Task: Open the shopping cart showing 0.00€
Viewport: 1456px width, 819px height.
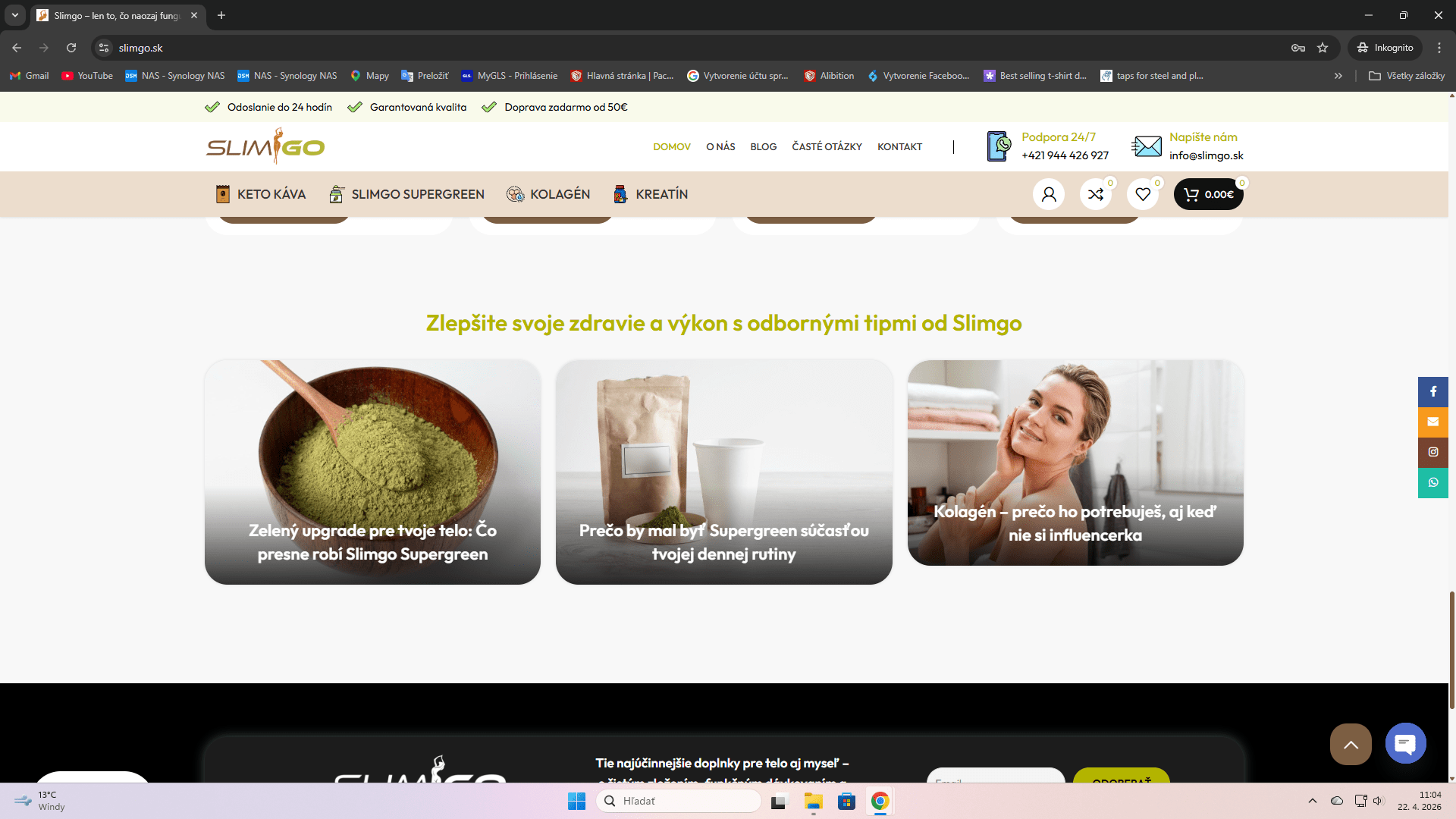Action: pos(1208,194)
